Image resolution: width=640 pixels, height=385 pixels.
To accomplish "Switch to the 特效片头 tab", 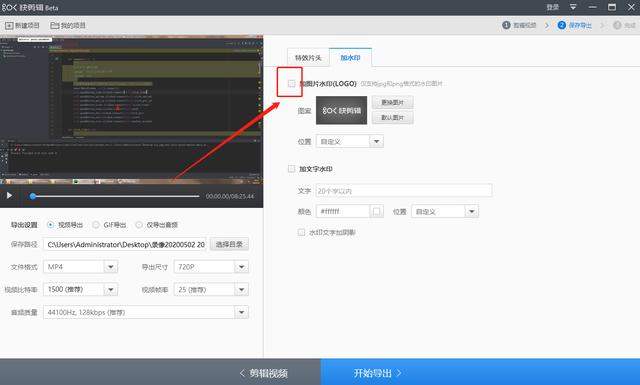I will 308,58.
